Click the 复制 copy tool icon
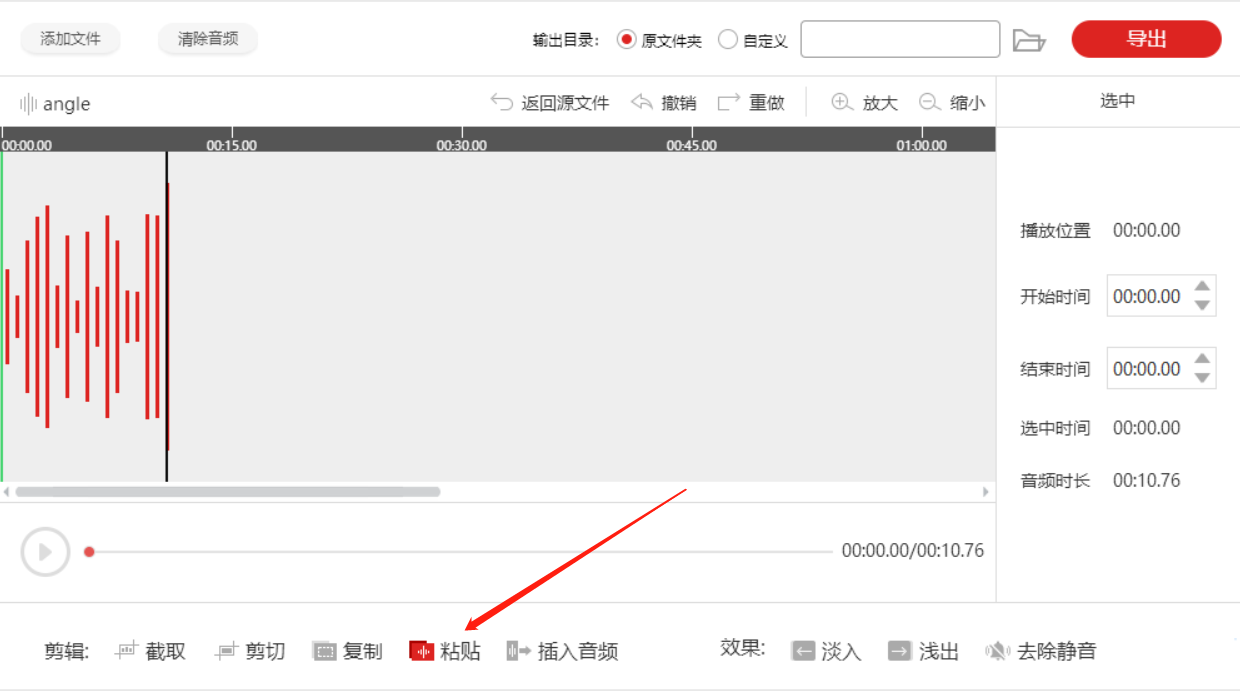The image size is (1240, 696). point(324,651)
